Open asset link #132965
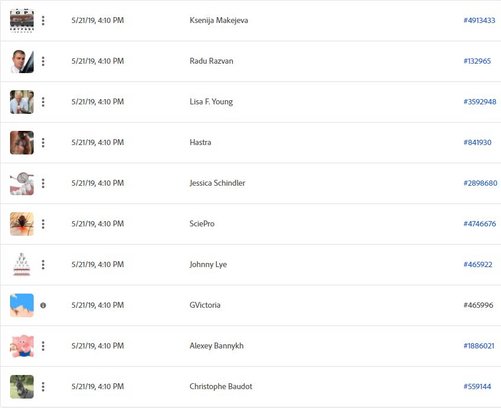 click(477, 61)
